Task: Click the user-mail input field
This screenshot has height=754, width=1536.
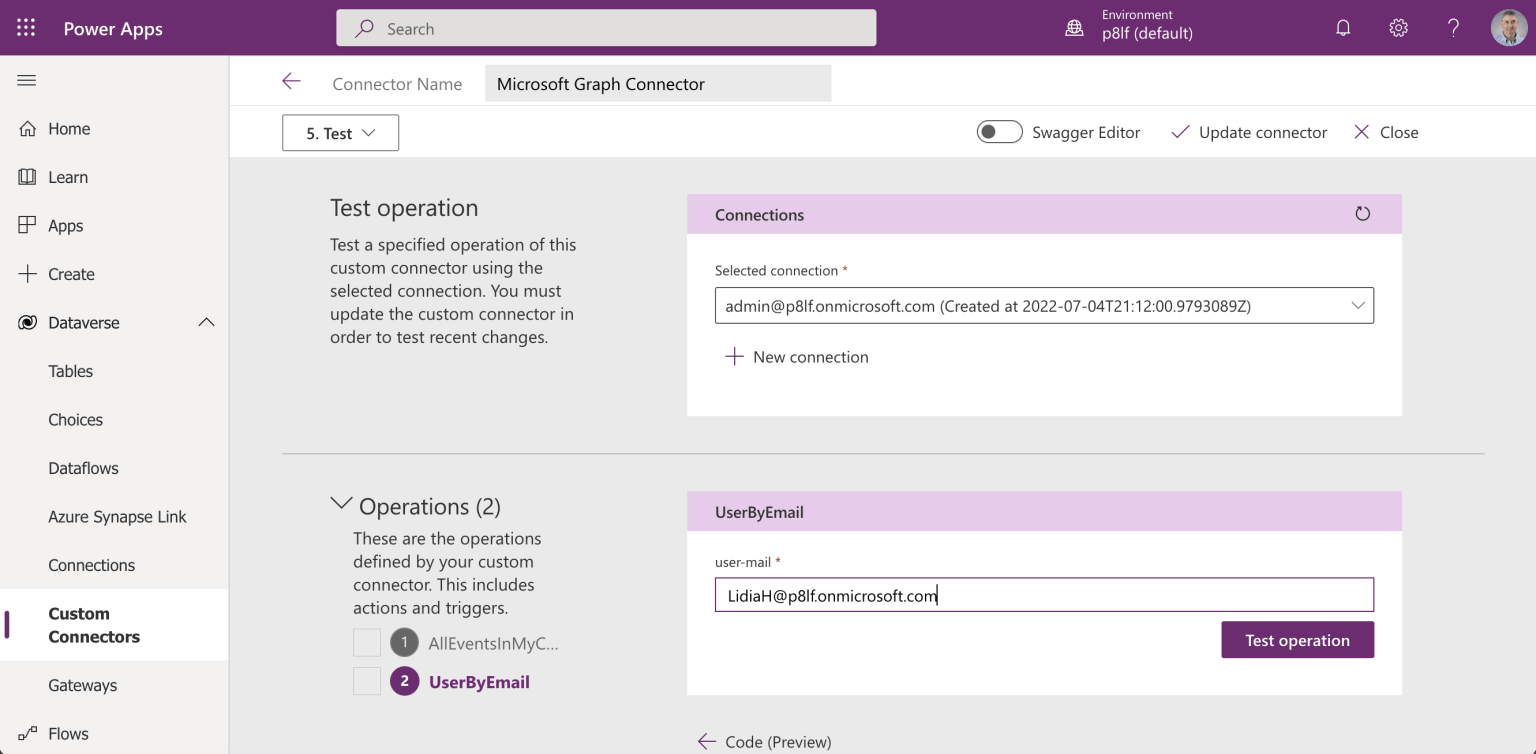Action: point(1044,595)
